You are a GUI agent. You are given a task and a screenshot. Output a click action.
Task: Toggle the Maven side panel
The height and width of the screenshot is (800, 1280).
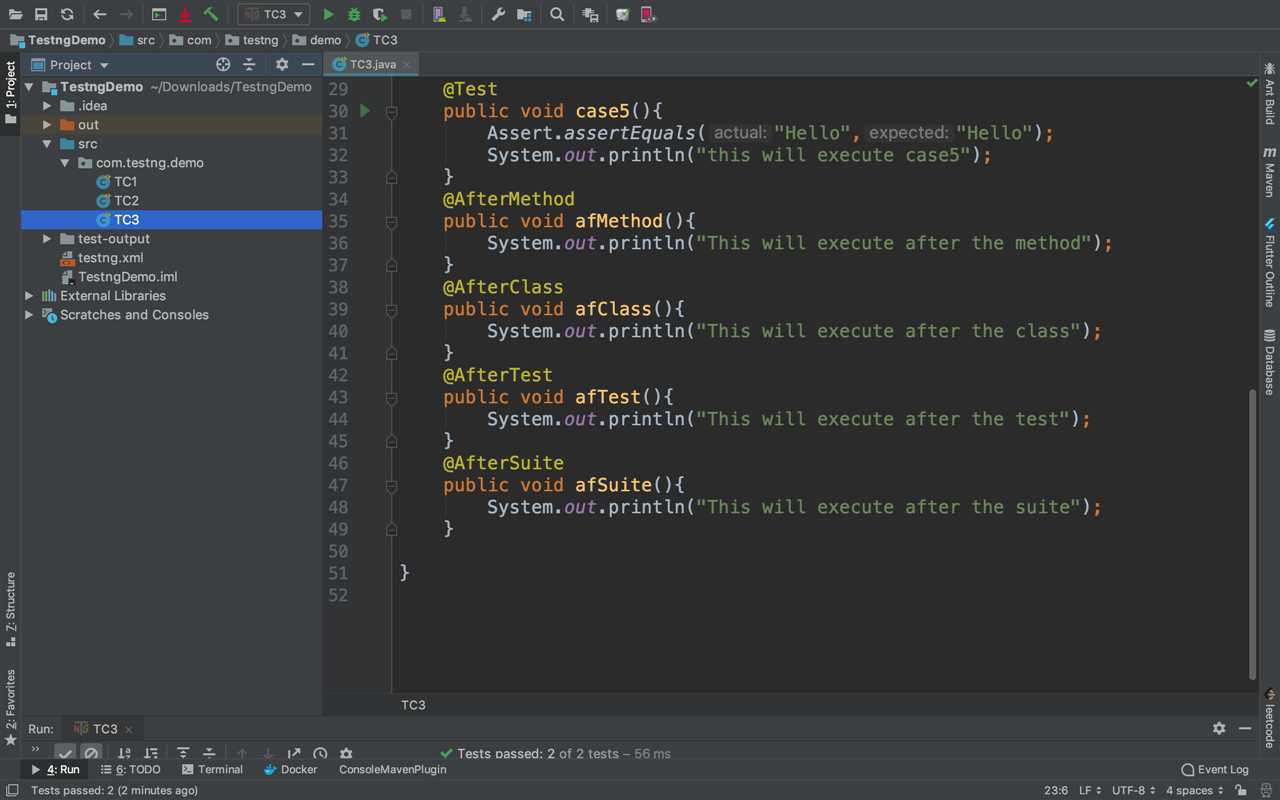coord(1269,172)
